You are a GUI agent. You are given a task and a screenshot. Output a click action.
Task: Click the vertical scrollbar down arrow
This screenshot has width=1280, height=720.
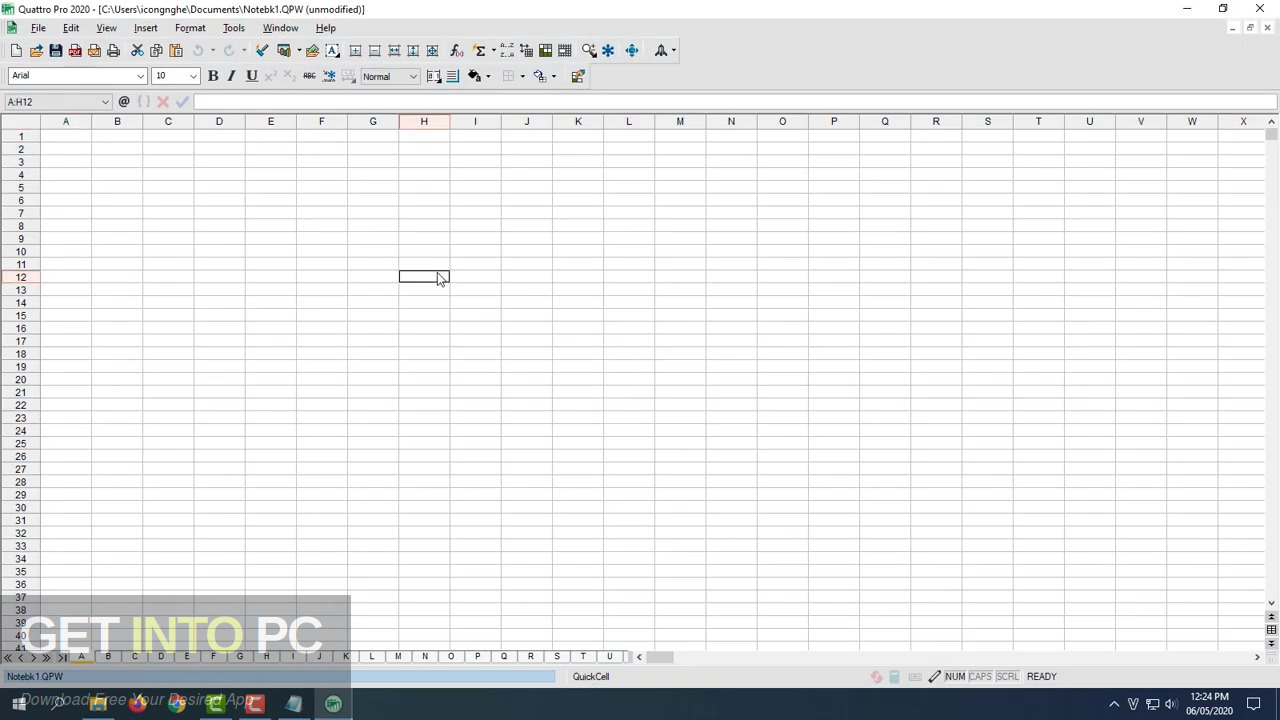pyautogui.click(x=1272, y=603)
